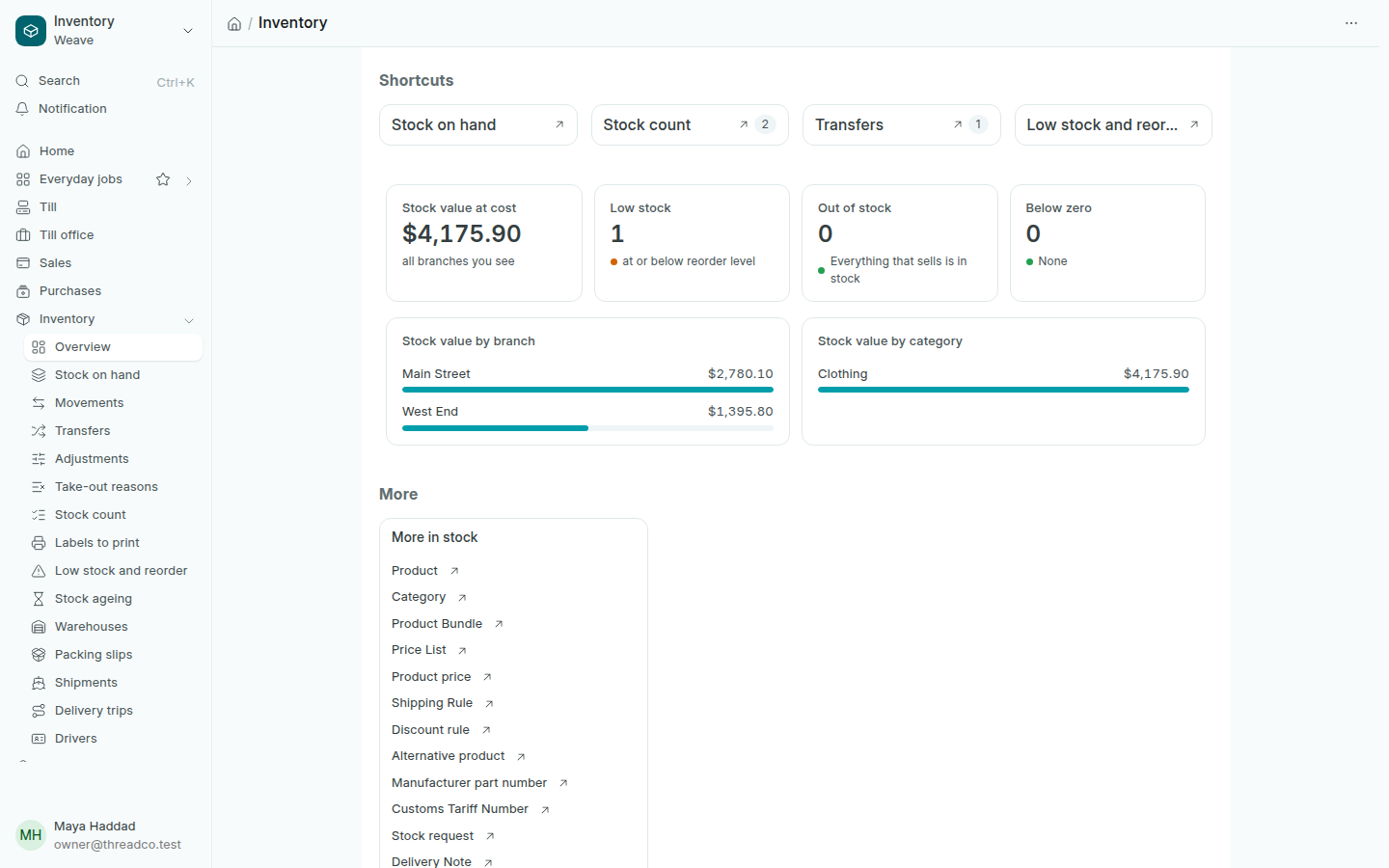Collapse the Inventory section chevron
Image resolution: width=1389 pixels, height=868 pixels.
pyautogui.click(x=189, y=320)
